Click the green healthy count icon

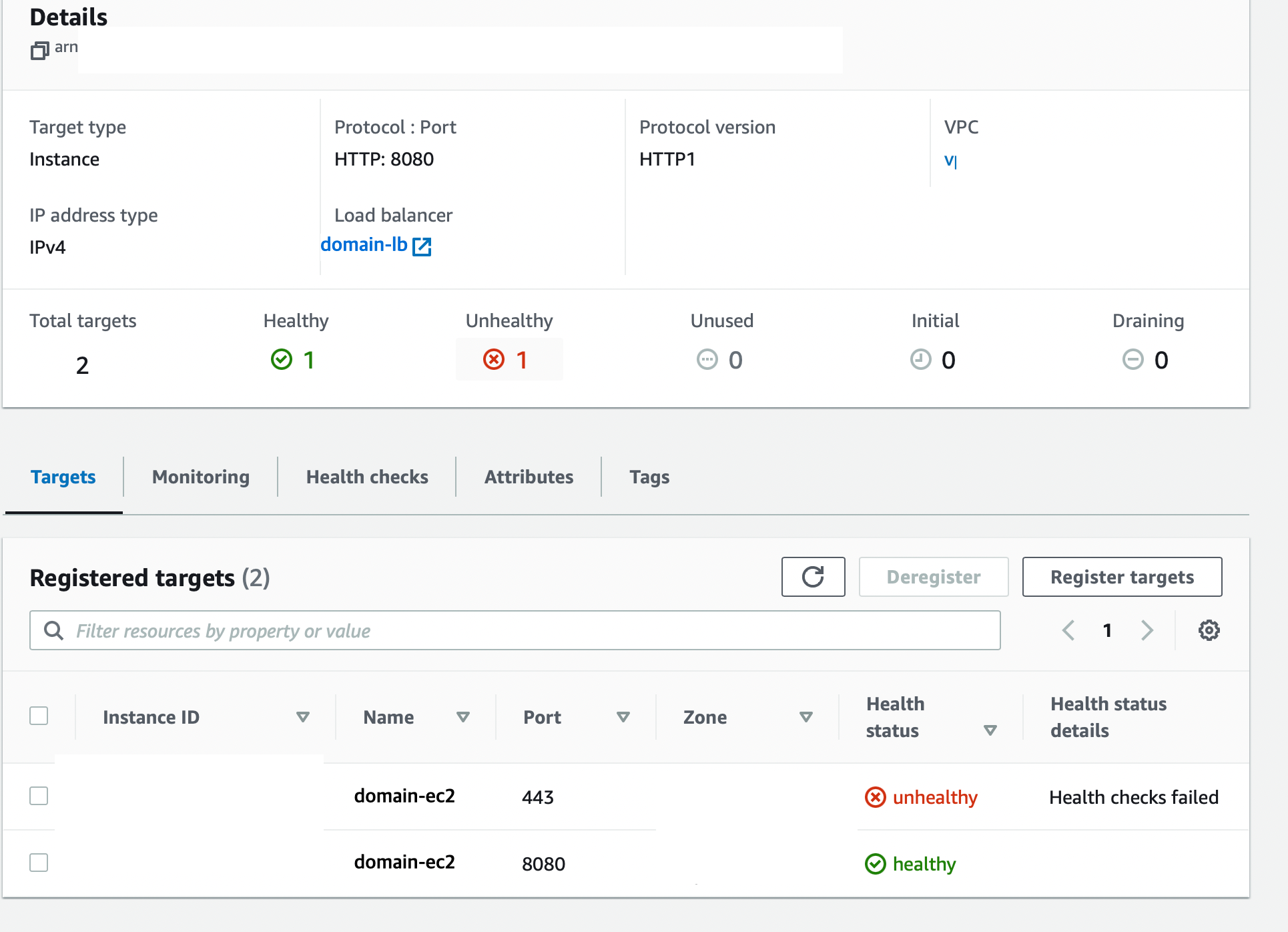click(x=282, y=360)
